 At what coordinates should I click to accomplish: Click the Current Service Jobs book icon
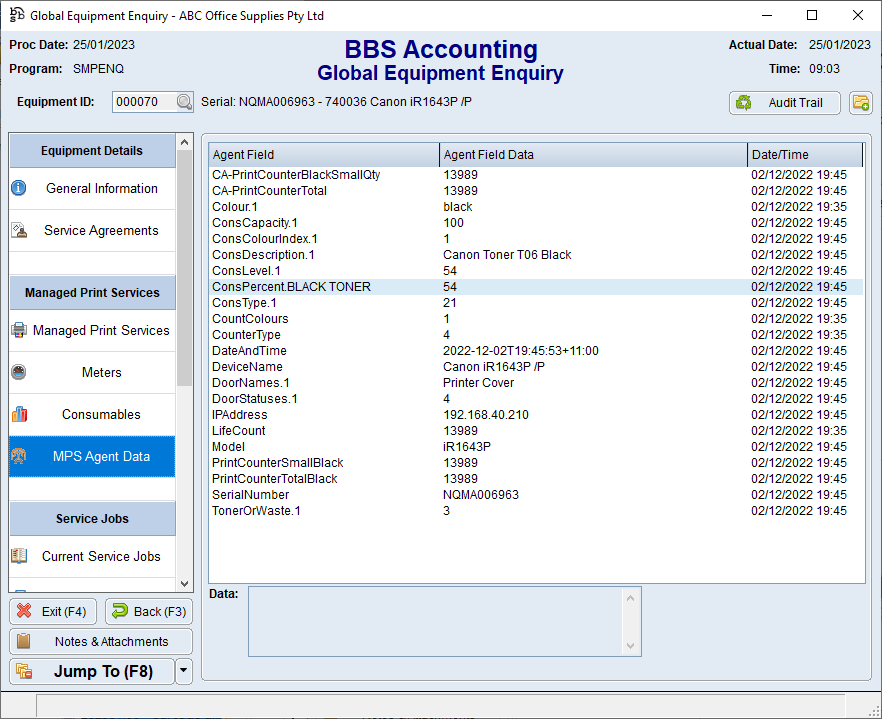pos(19,556)
